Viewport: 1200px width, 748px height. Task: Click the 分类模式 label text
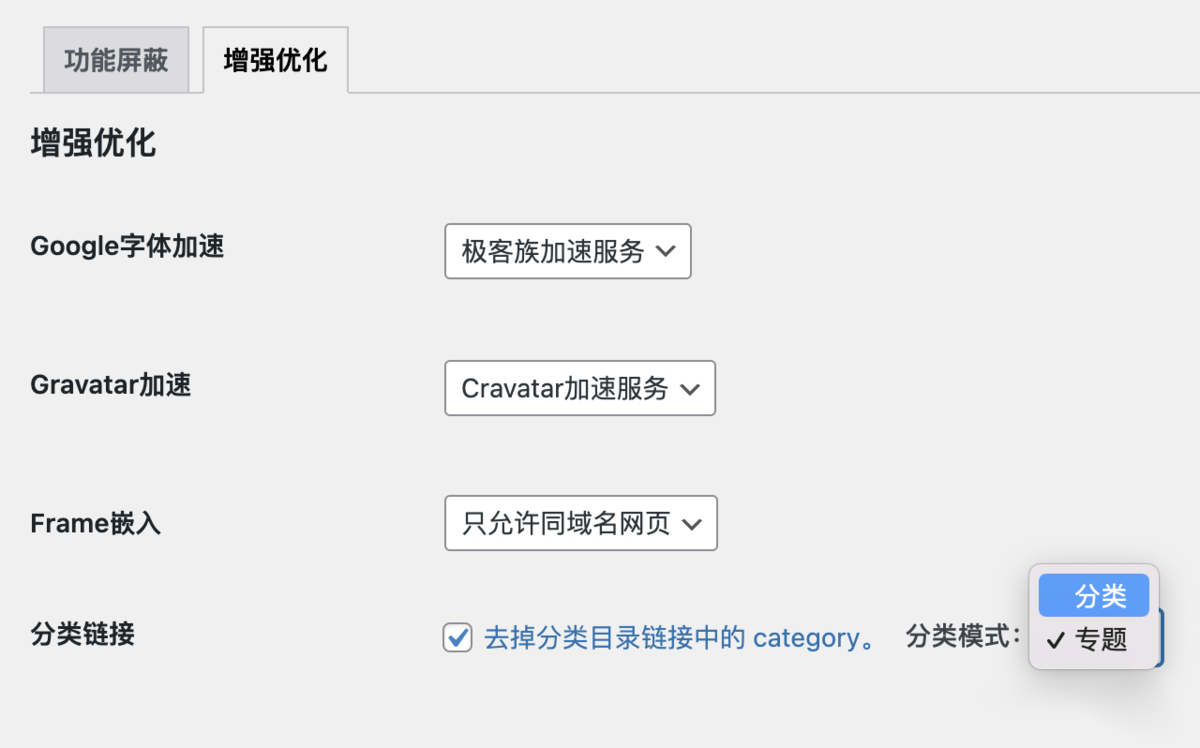963,636
